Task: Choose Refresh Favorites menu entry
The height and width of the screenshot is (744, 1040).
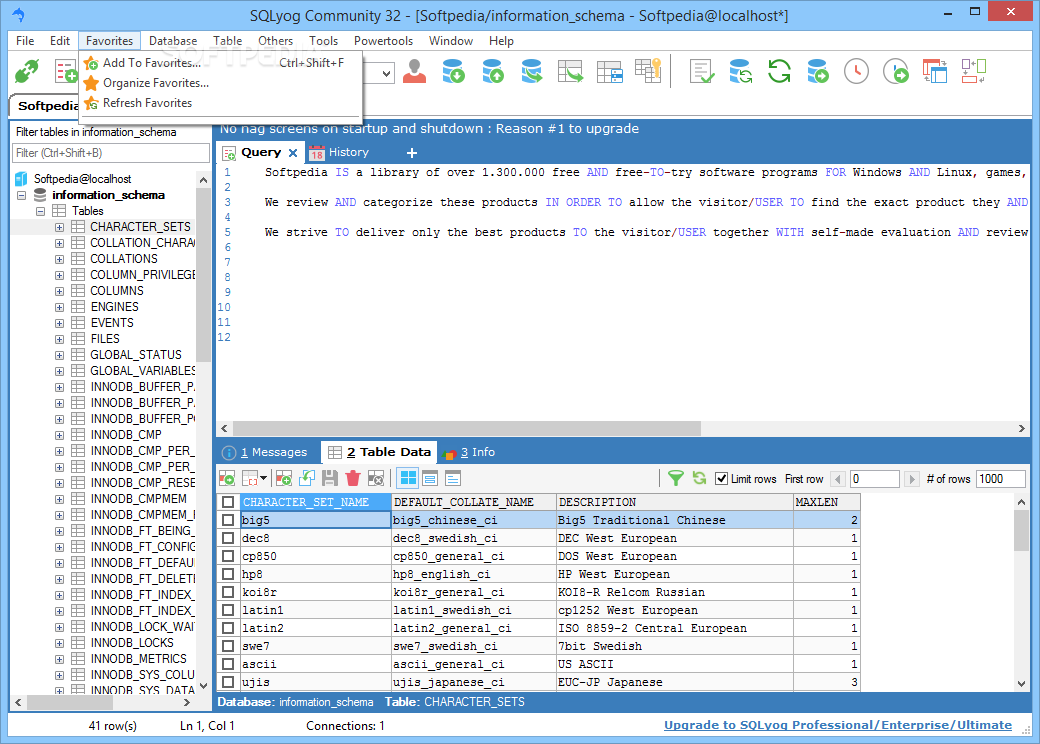Action: tap(221, 103)
